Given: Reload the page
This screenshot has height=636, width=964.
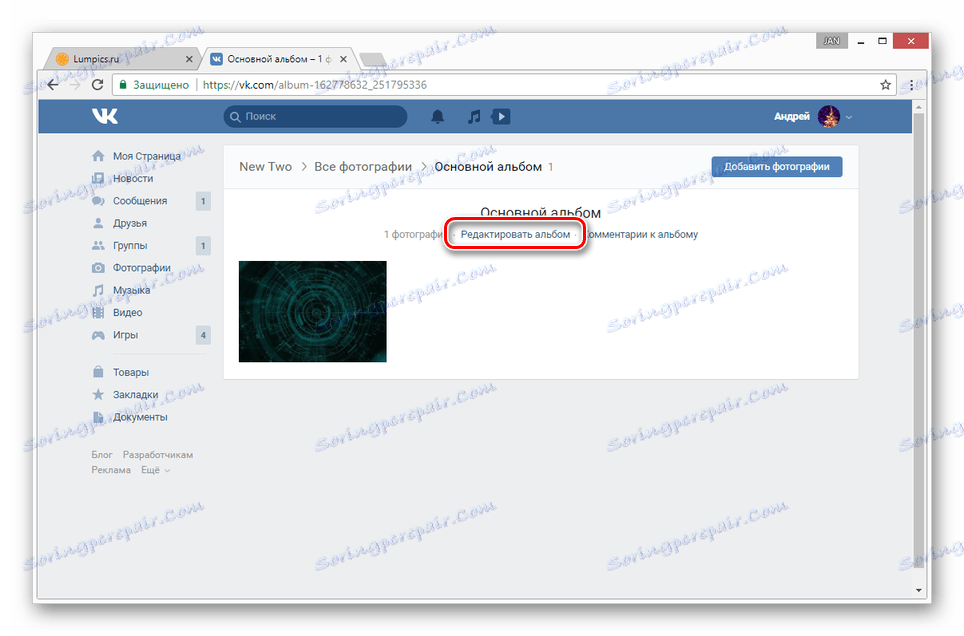Looking at the screenshot, I should (97, 85).
